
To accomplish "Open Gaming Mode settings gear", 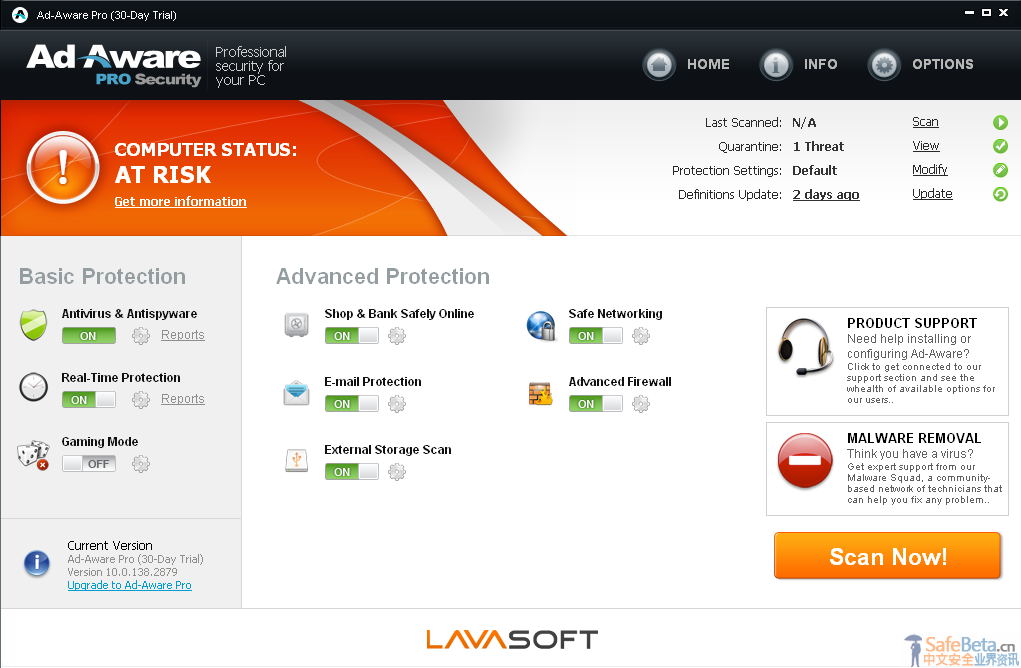I will [141, 464].
